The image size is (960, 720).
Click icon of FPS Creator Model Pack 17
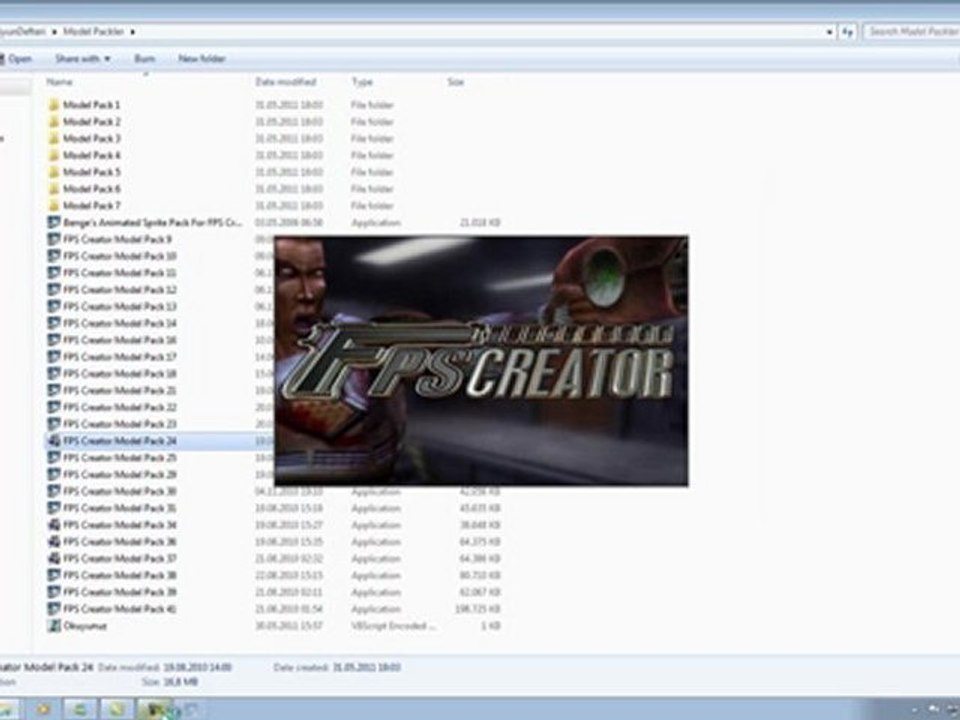point(54,357)
